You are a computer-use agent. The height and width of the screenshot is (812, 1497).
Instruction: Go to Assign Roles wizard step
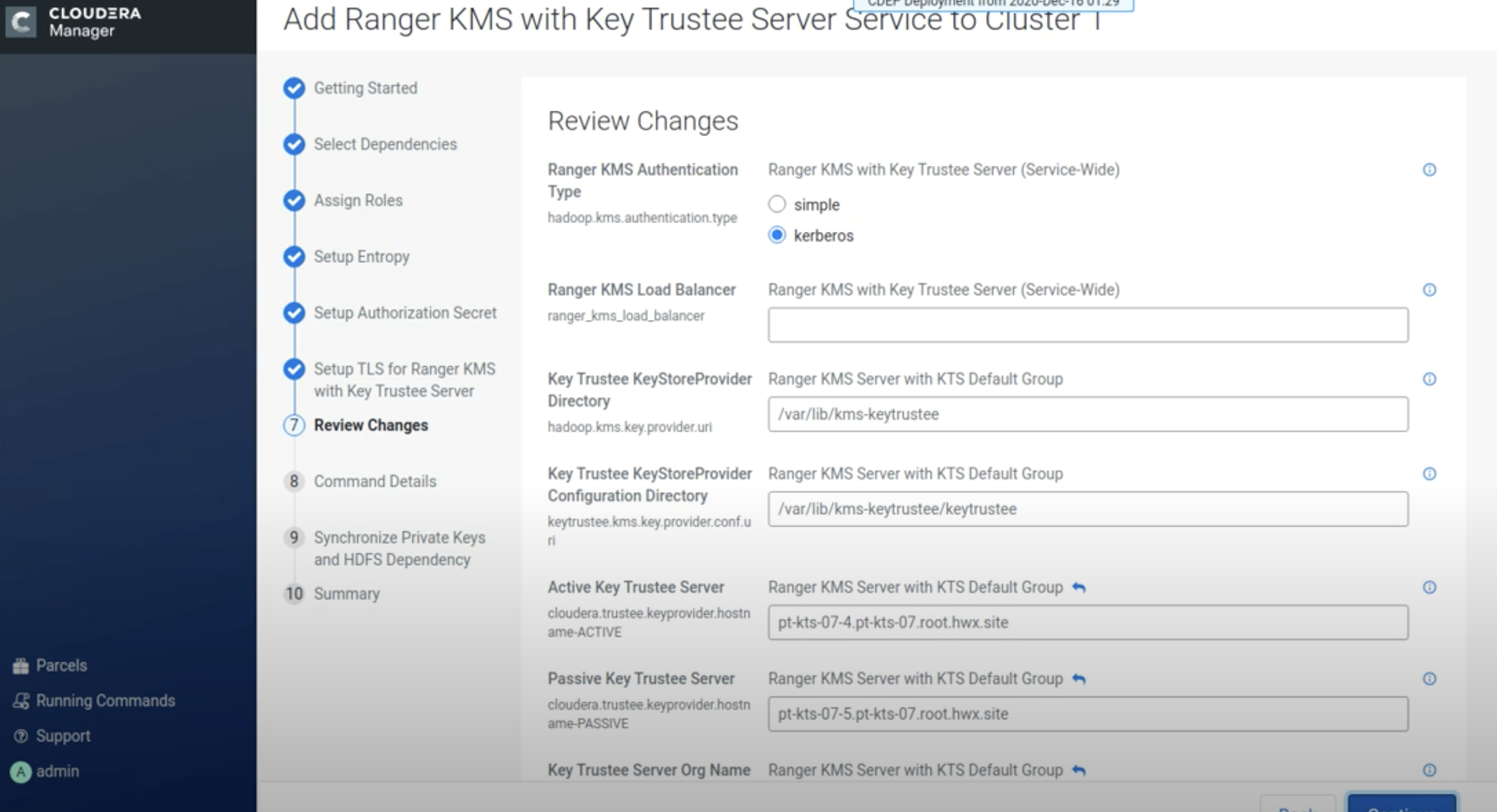358,201
